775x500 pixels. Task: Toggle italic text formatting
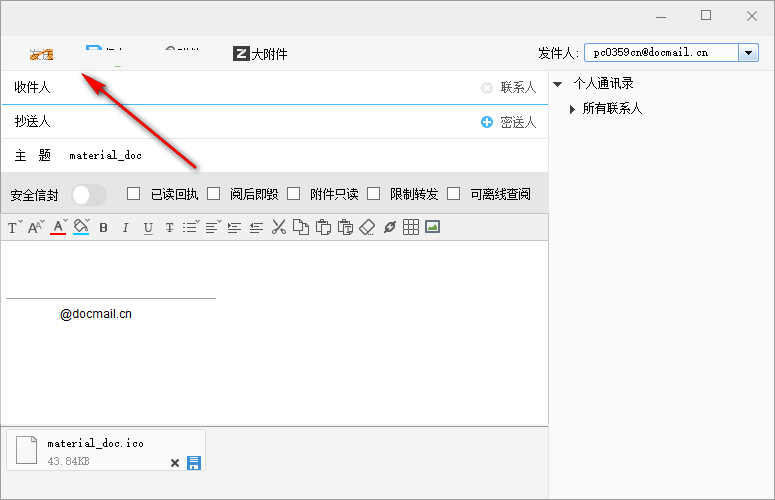click(125, 228)
